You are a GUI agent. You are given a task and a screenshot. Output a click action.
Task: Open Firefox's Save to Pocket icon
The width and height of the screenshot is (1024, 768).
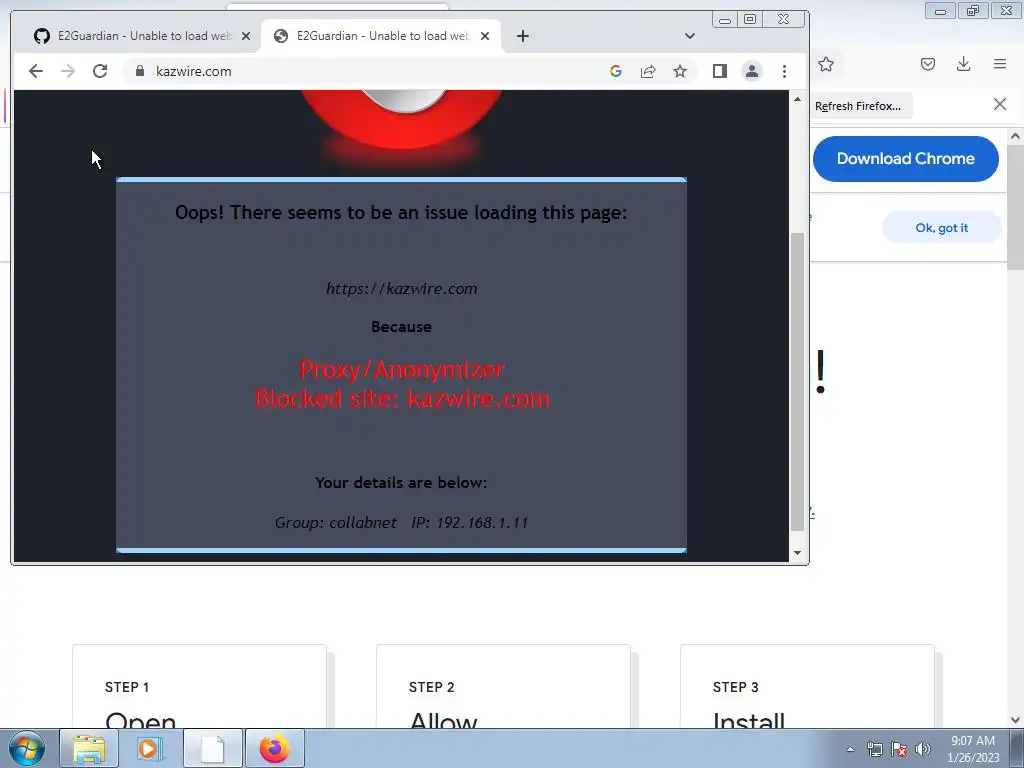(928, 64)
